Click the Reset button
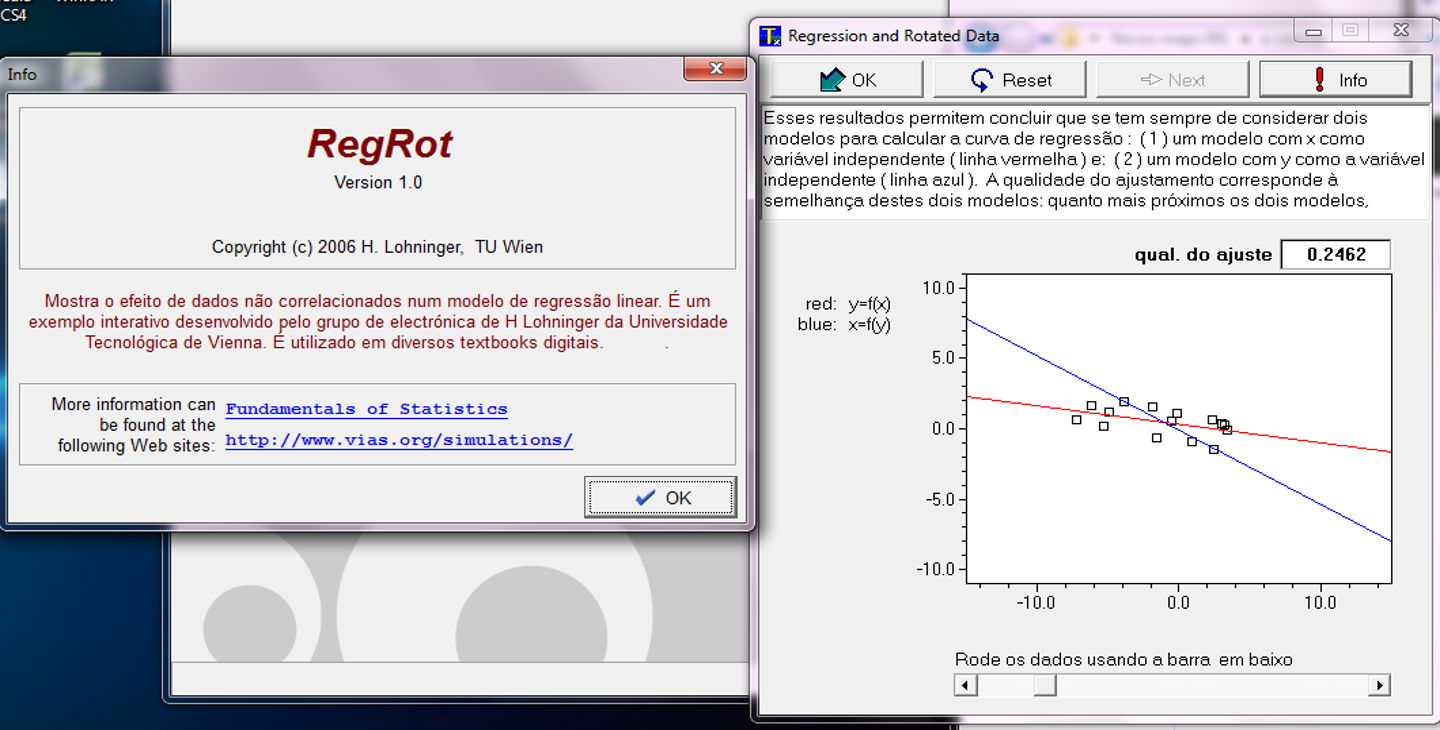The width and height of the screenshot is (1440, 730). (x=1010, y=80)
